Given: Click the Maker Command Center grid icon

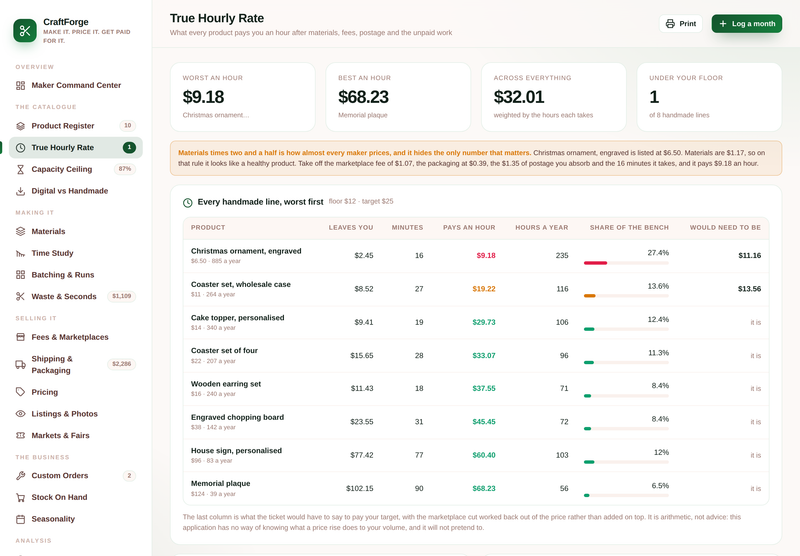Looking at the screenshot, I should click(20, 85).
